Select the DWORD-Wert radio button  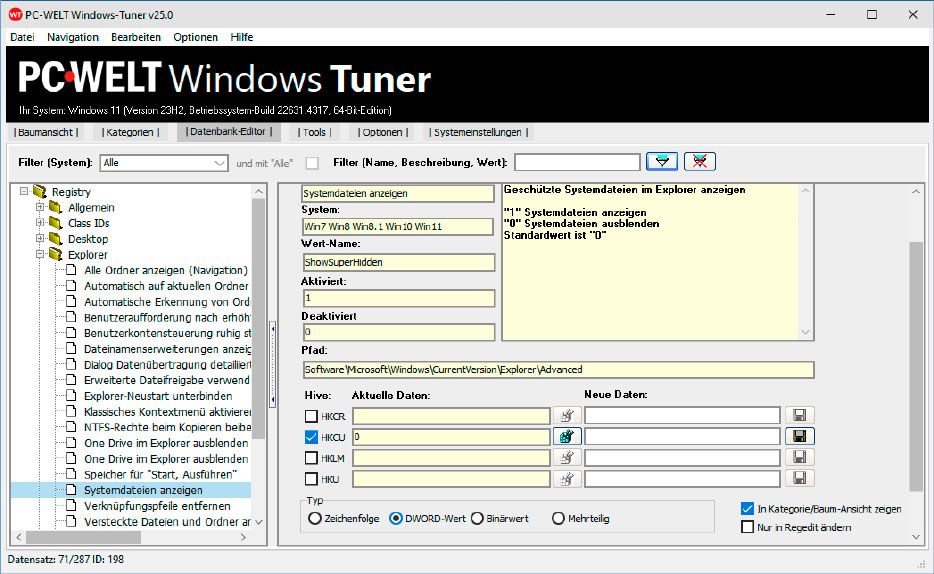click(x=396, y=519)
